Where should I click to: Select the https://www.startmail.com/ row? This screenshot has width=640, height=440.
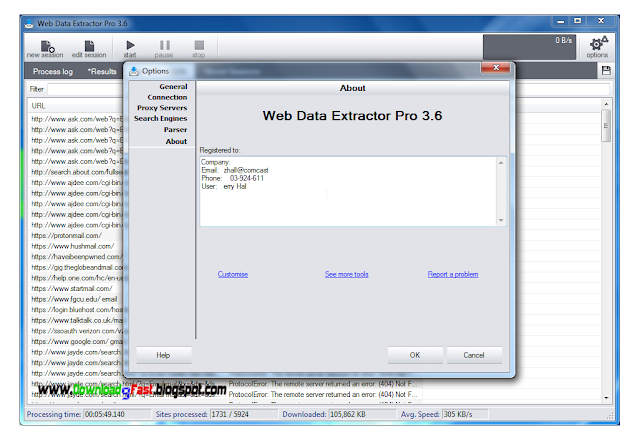76,289
